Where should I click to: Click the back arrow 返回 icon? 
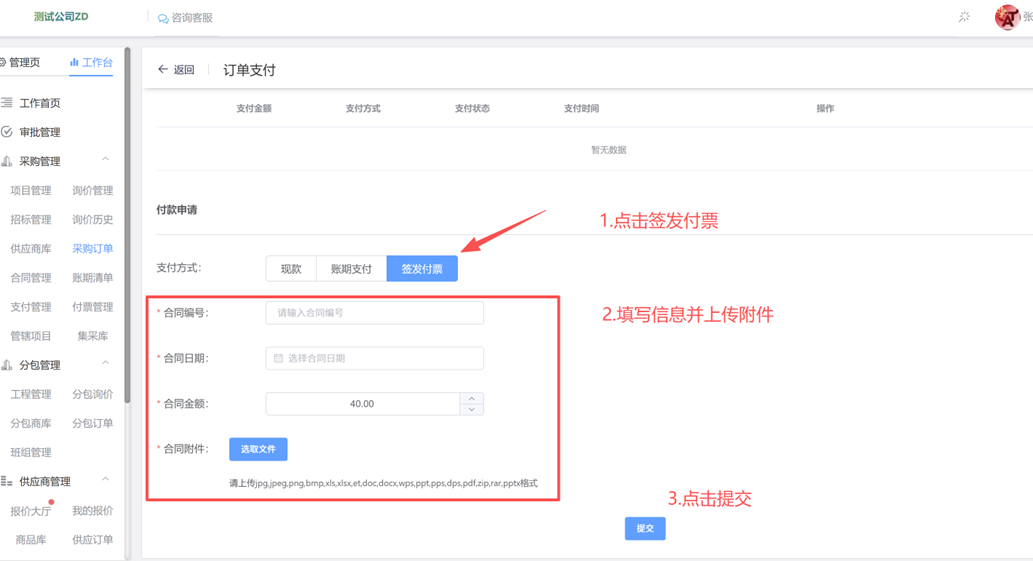click(x=163, y=70)
